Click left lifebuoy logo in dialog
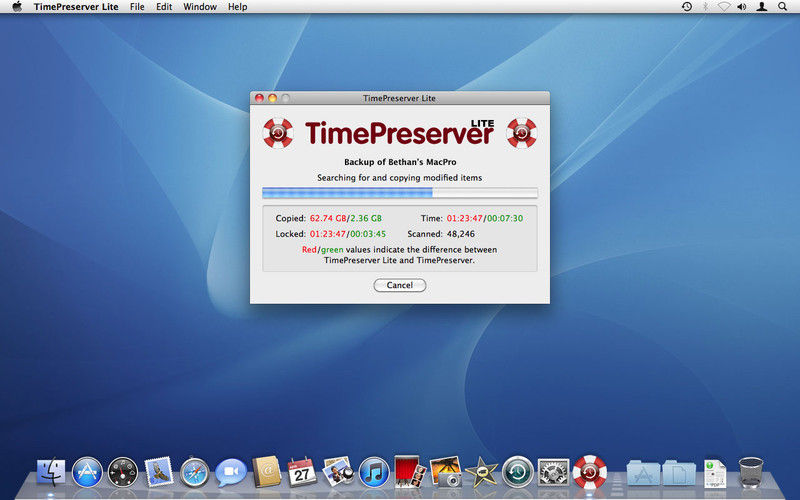The height and width of the screenshot is (500, 800). point(278,133)
